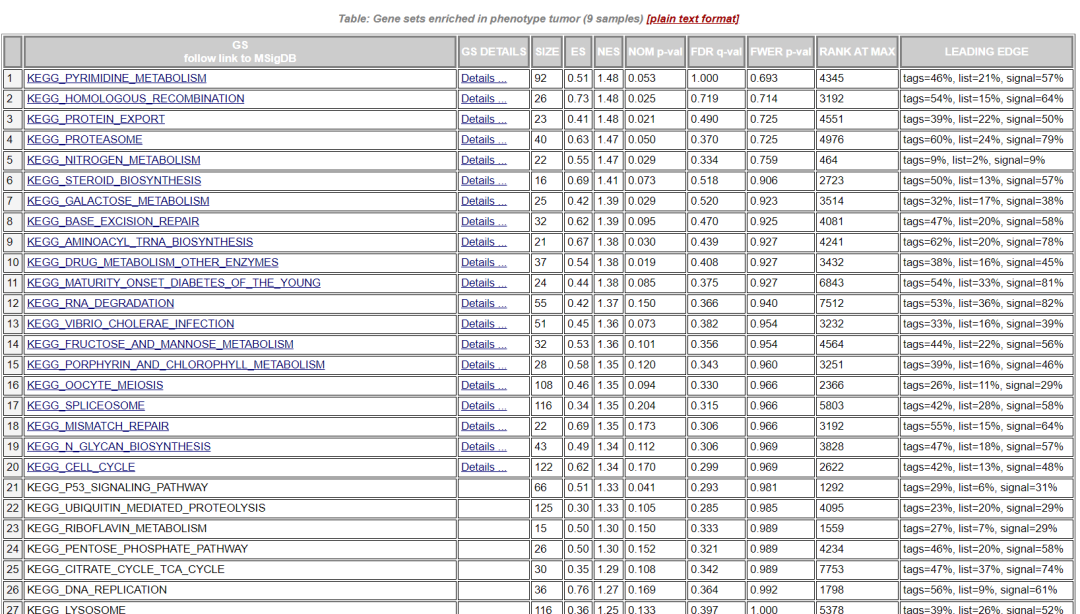
Task: Click the GS DETAILS column header
Action: coord(494,52)
